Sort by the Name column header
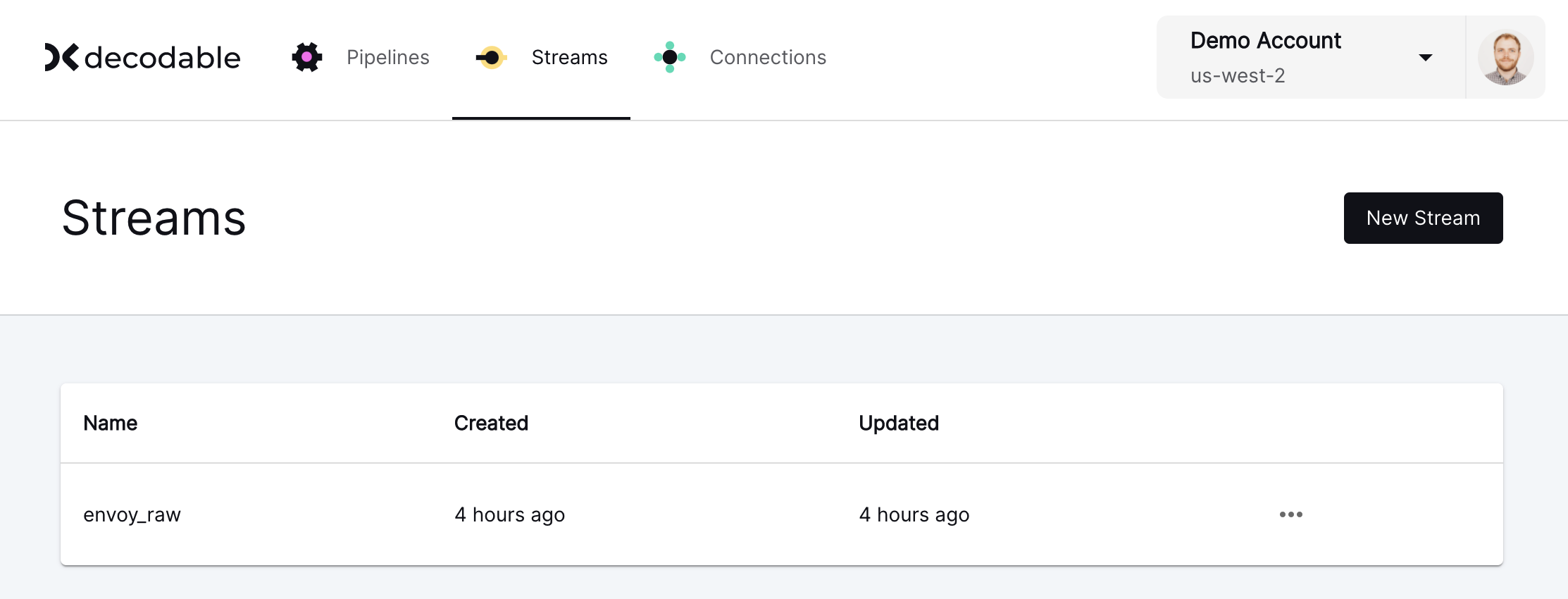 click(x=110, y=423)
